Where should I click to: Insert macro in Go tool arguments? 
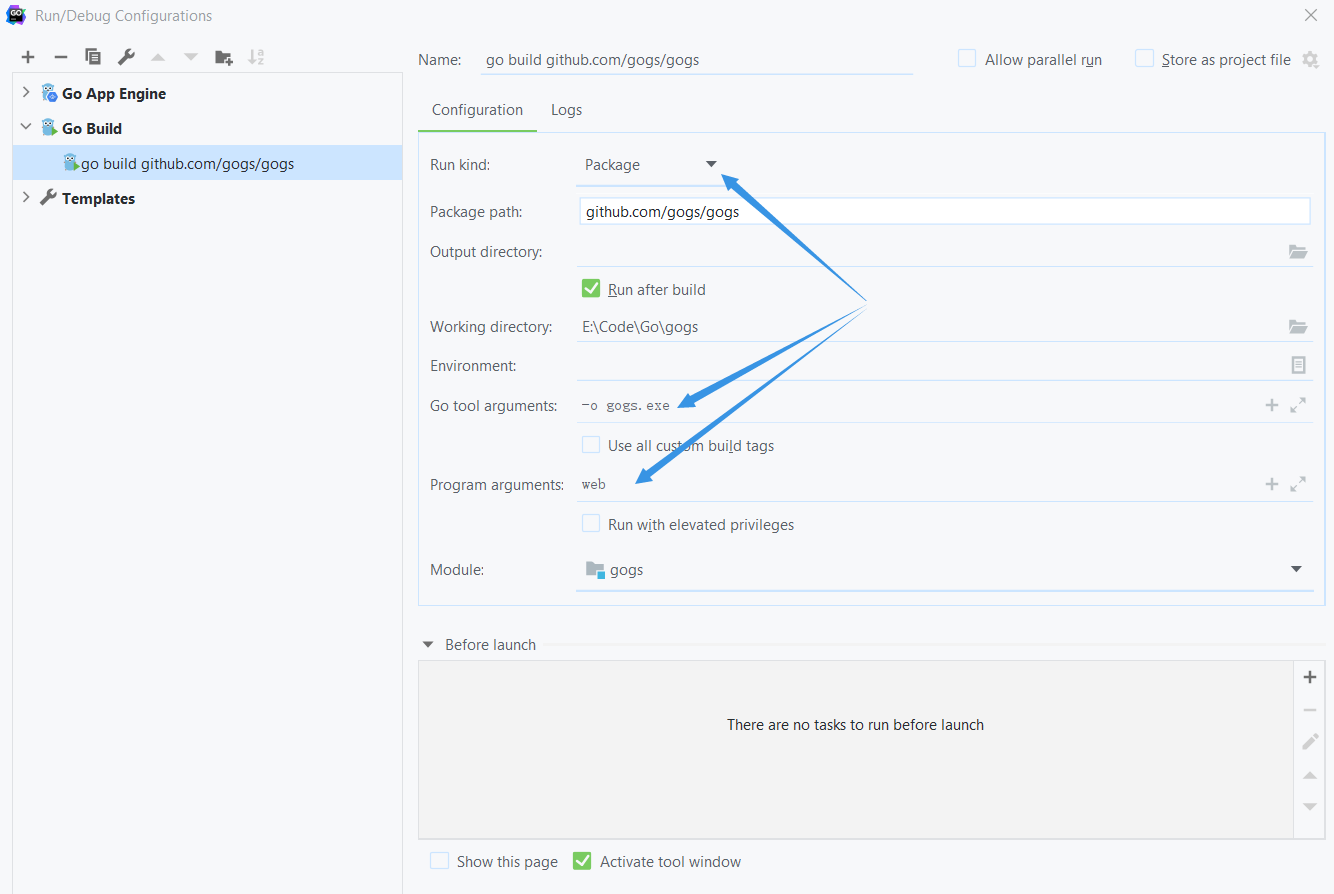tap(1272, 405)
